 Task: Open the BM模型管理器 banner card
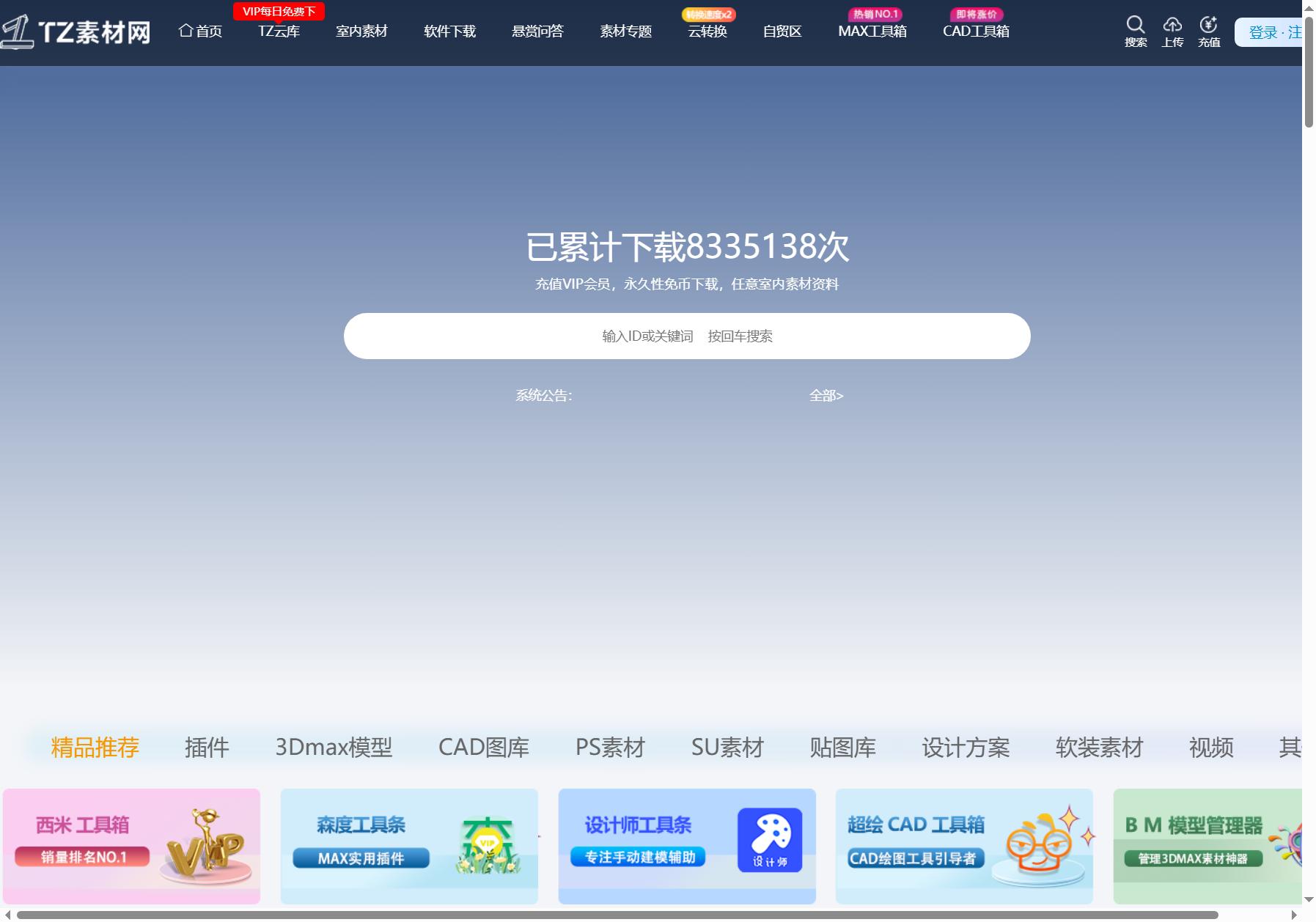1207,847
